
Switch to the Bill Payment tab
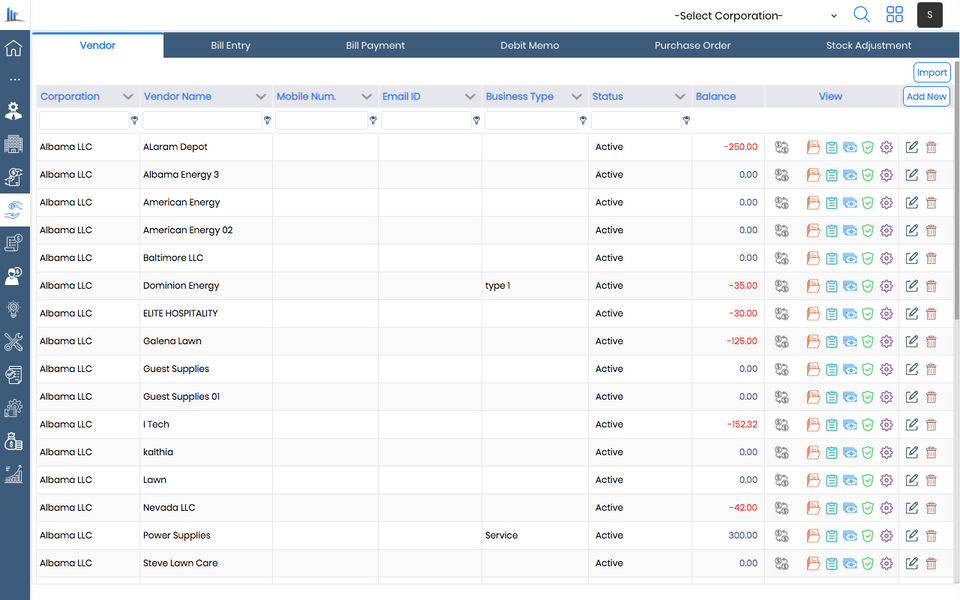[x=375, y=45]
